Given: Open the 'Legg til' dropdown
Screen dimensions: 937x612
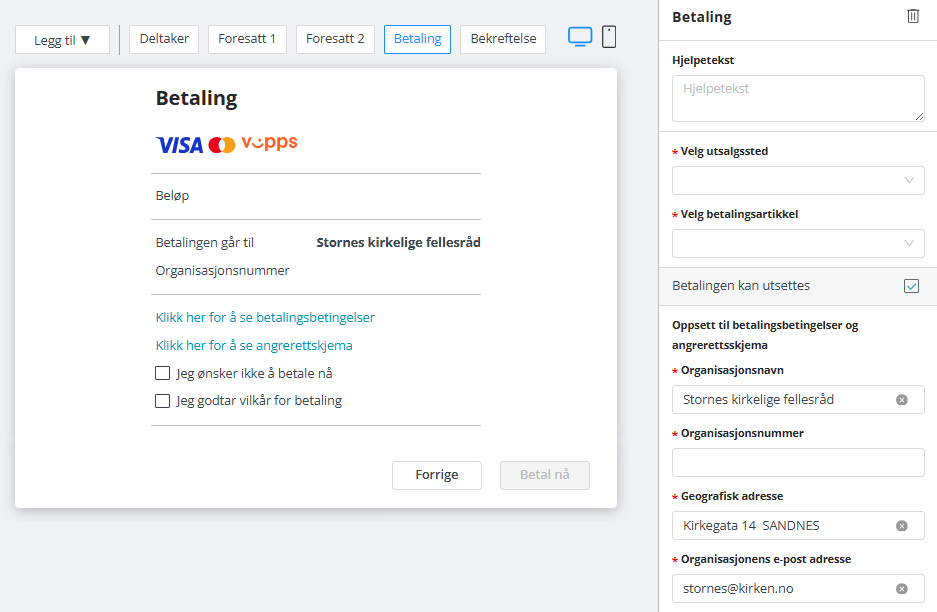Looking at the screenshot, I should 62,40.
